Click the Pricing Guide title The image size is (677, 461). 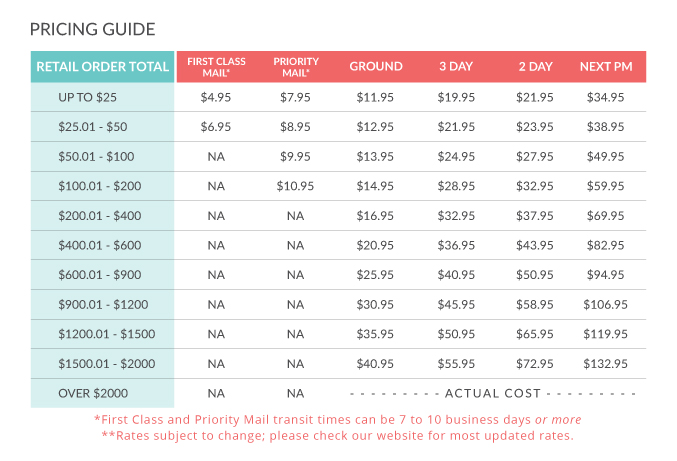93,28
